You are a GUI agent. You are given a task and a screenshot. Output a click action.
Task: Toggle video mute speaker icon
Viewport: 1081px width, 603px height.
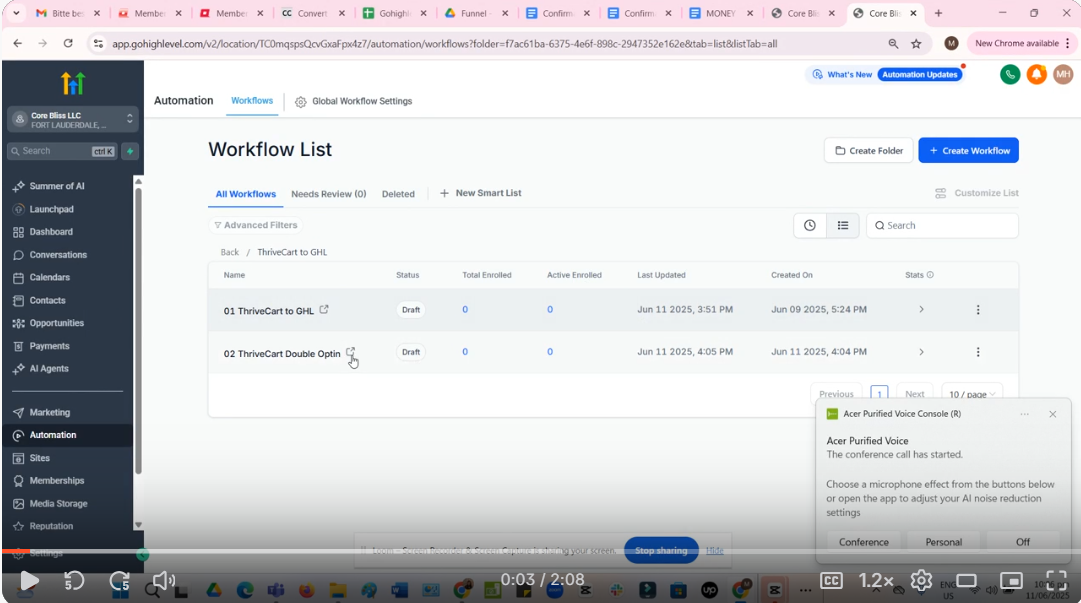coord(163,581)
